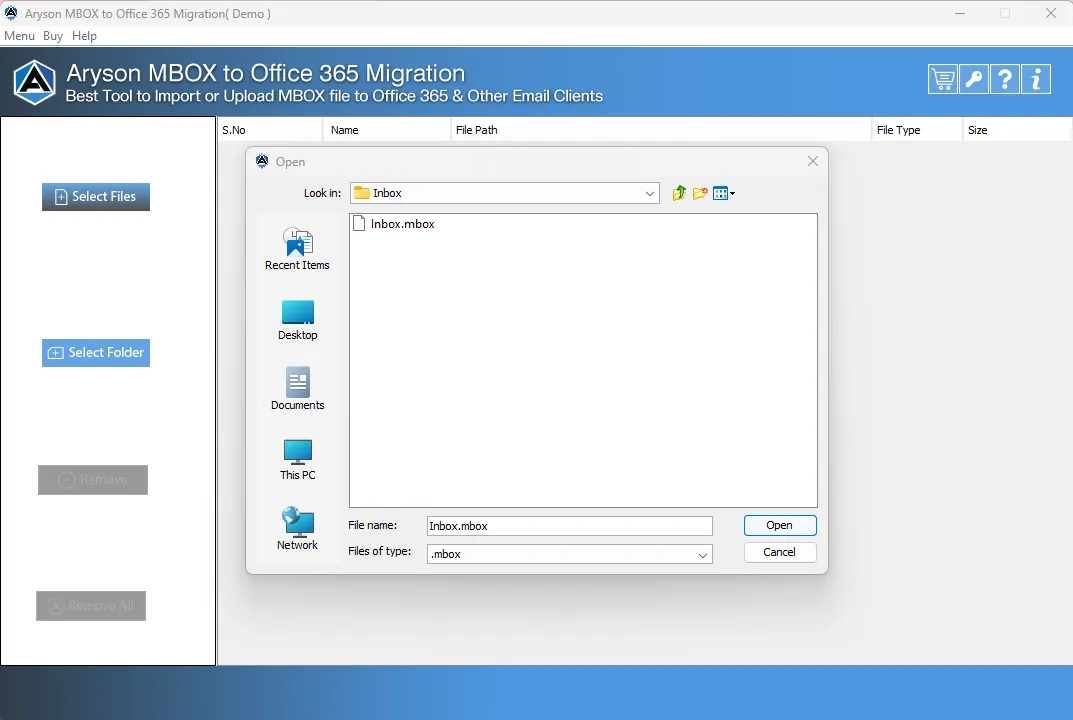
Task: Browse the Network location
Action: (297, 528)
